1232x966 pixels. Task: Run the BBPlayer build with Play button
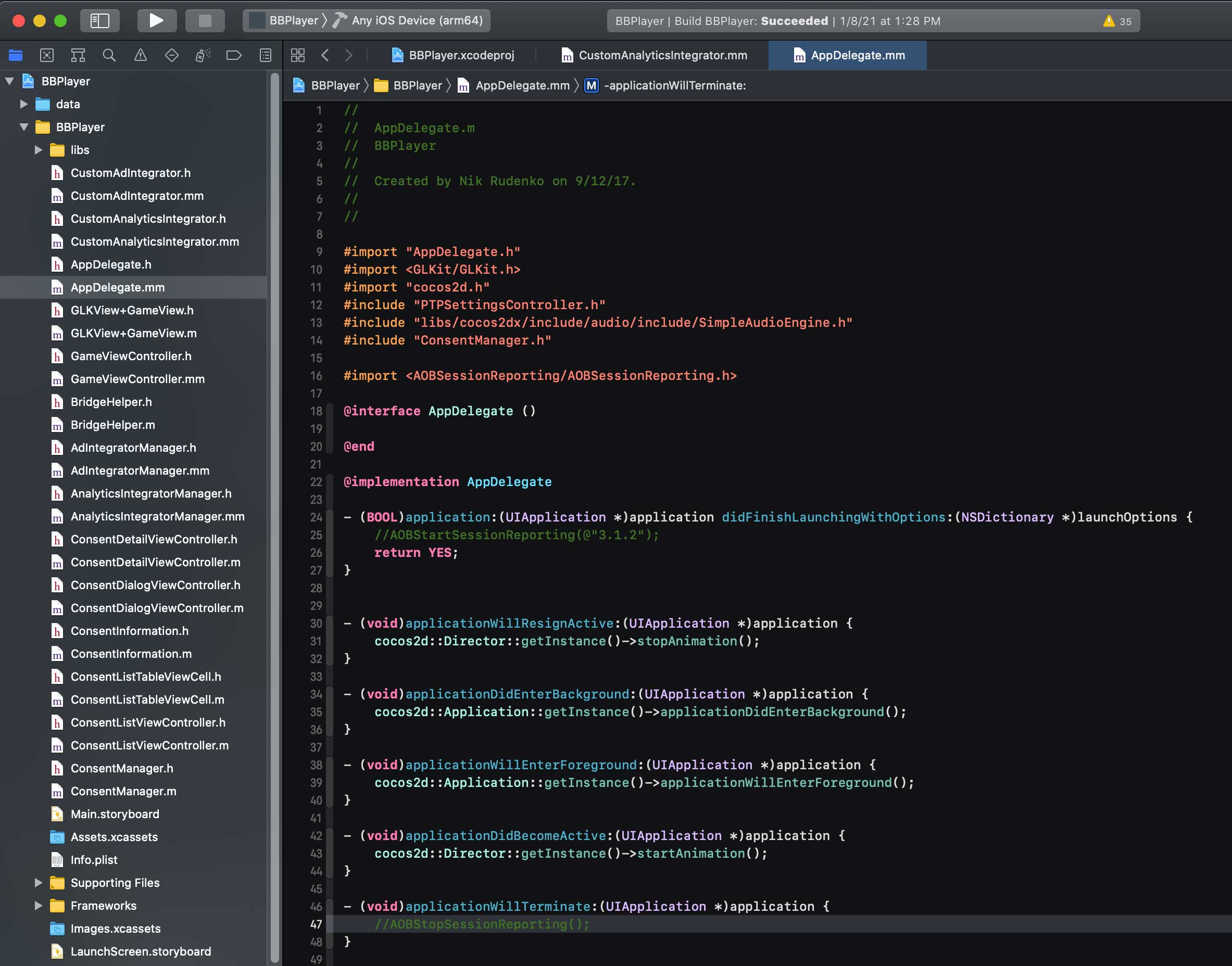(156, 21)
